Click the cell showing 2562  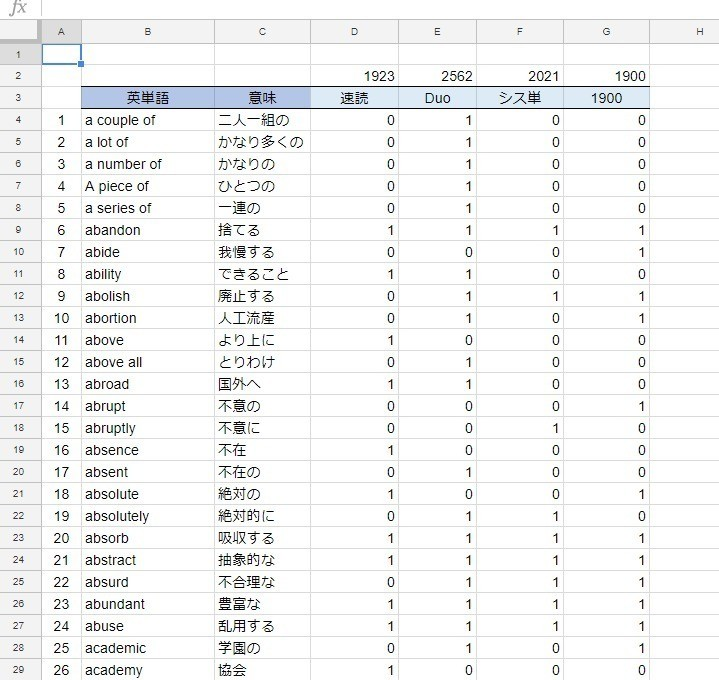[x=437, y=76]
